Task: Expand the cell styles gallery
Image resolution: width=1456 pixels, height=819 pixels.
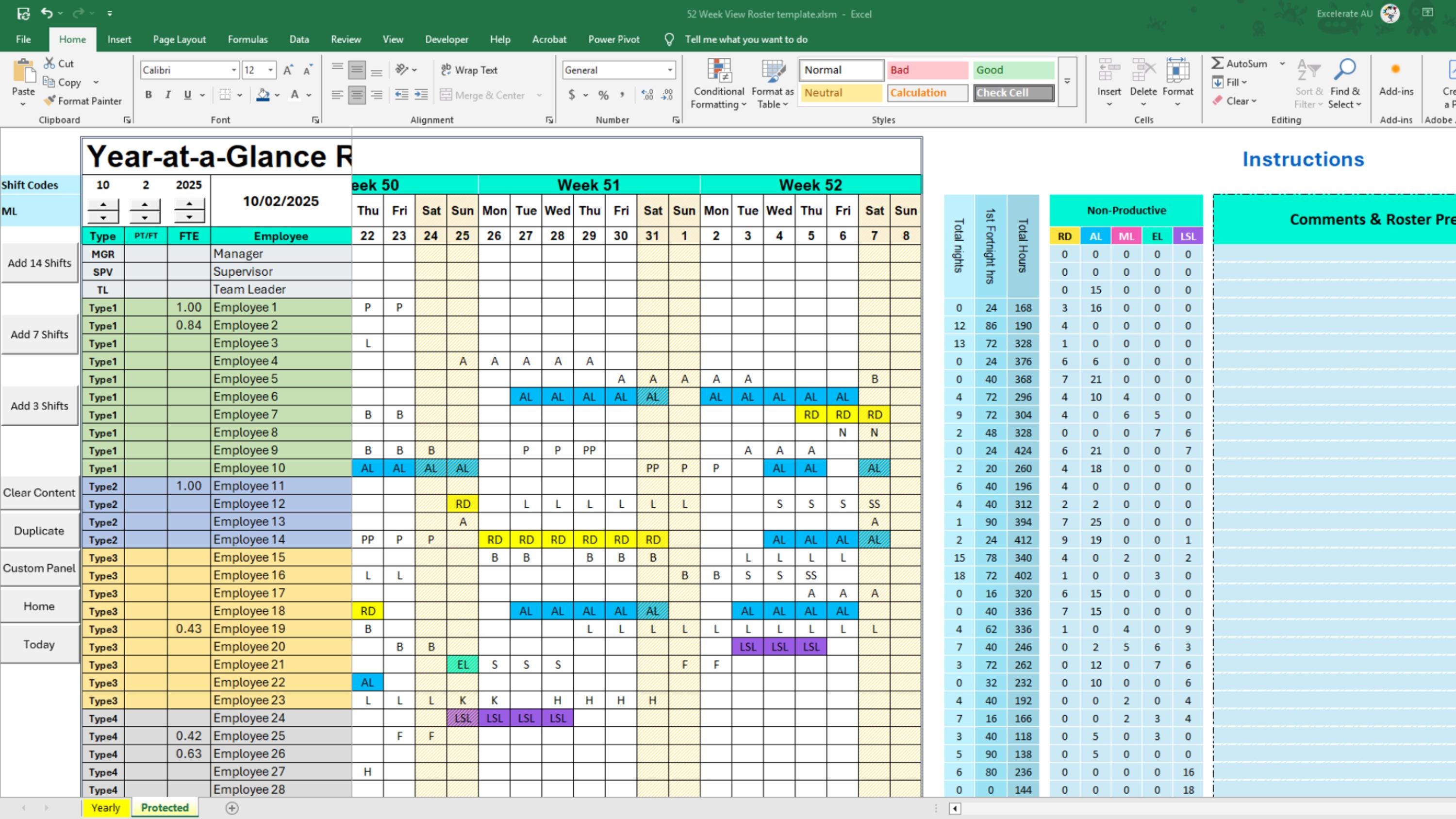Action: (1067, 80)
